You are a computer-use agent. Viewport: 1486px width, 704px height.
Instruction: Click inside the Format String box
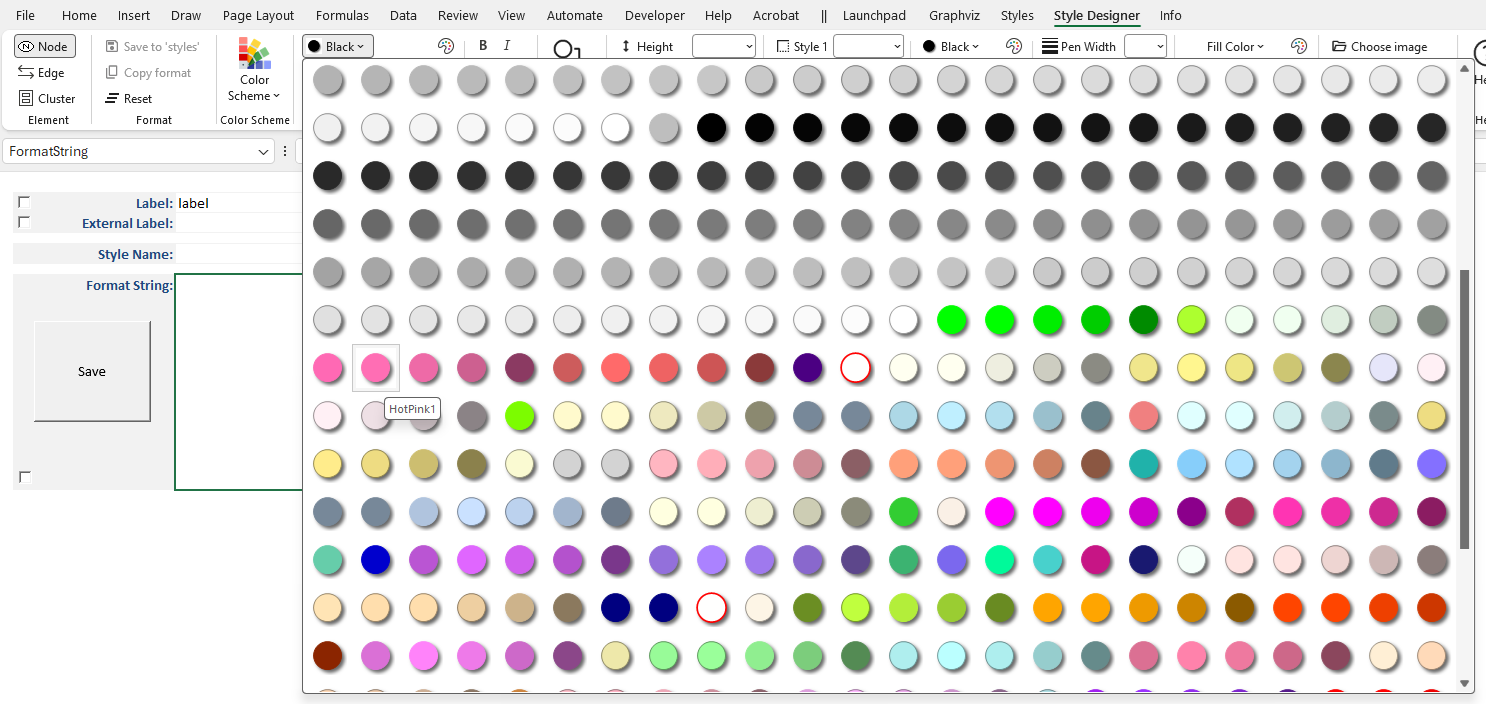[x=238, y=382]
